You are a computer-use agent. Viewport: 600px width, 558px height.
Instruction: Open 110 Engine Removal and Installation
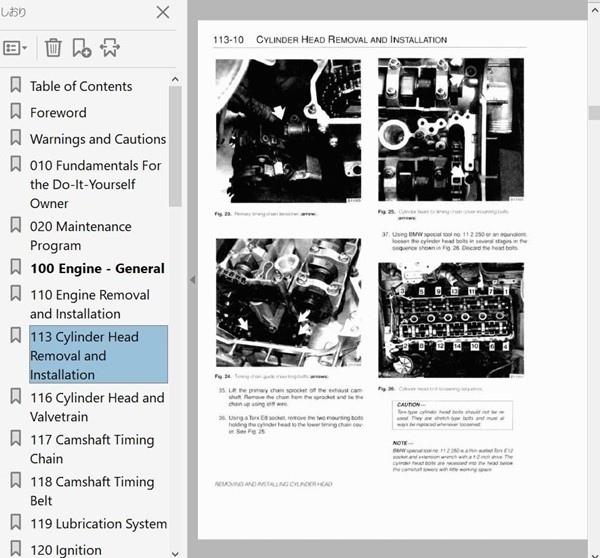tap(90, 304)
